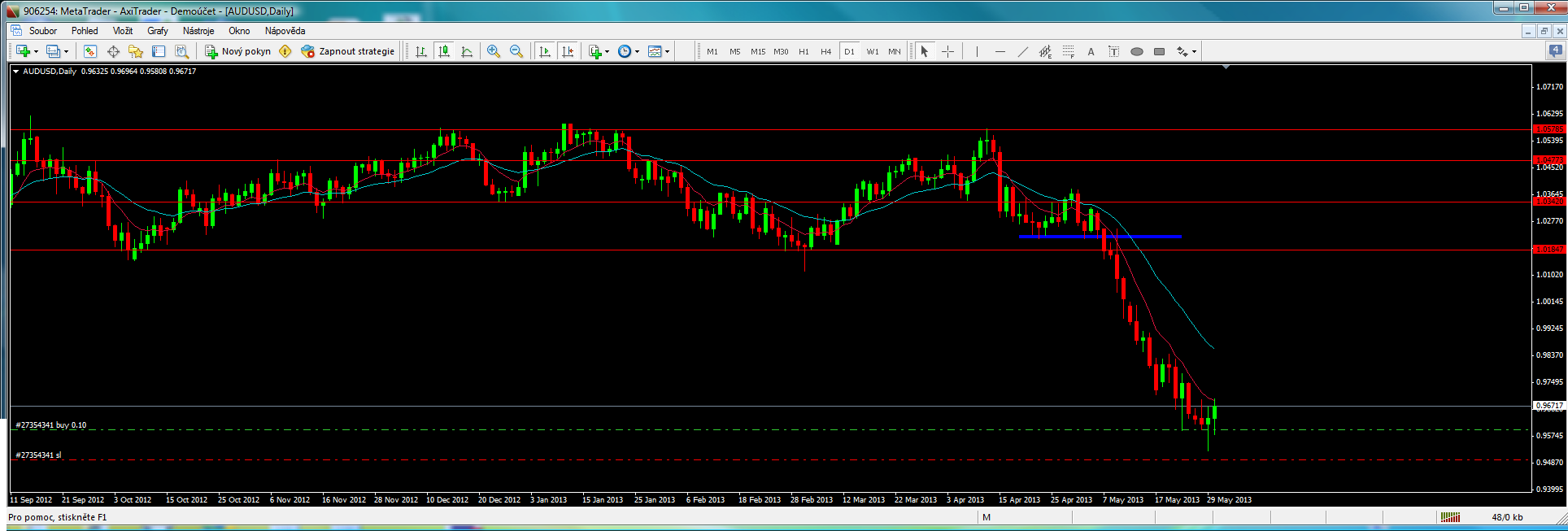Click the MetaEditor yellow diamond icon
This screenshot has height=531, width=1568.
coord(285,51)
